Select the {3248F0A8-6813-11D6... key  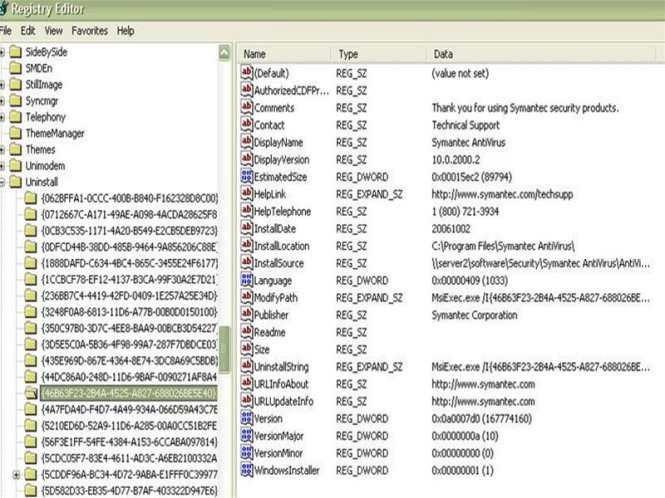pos(129,312)
